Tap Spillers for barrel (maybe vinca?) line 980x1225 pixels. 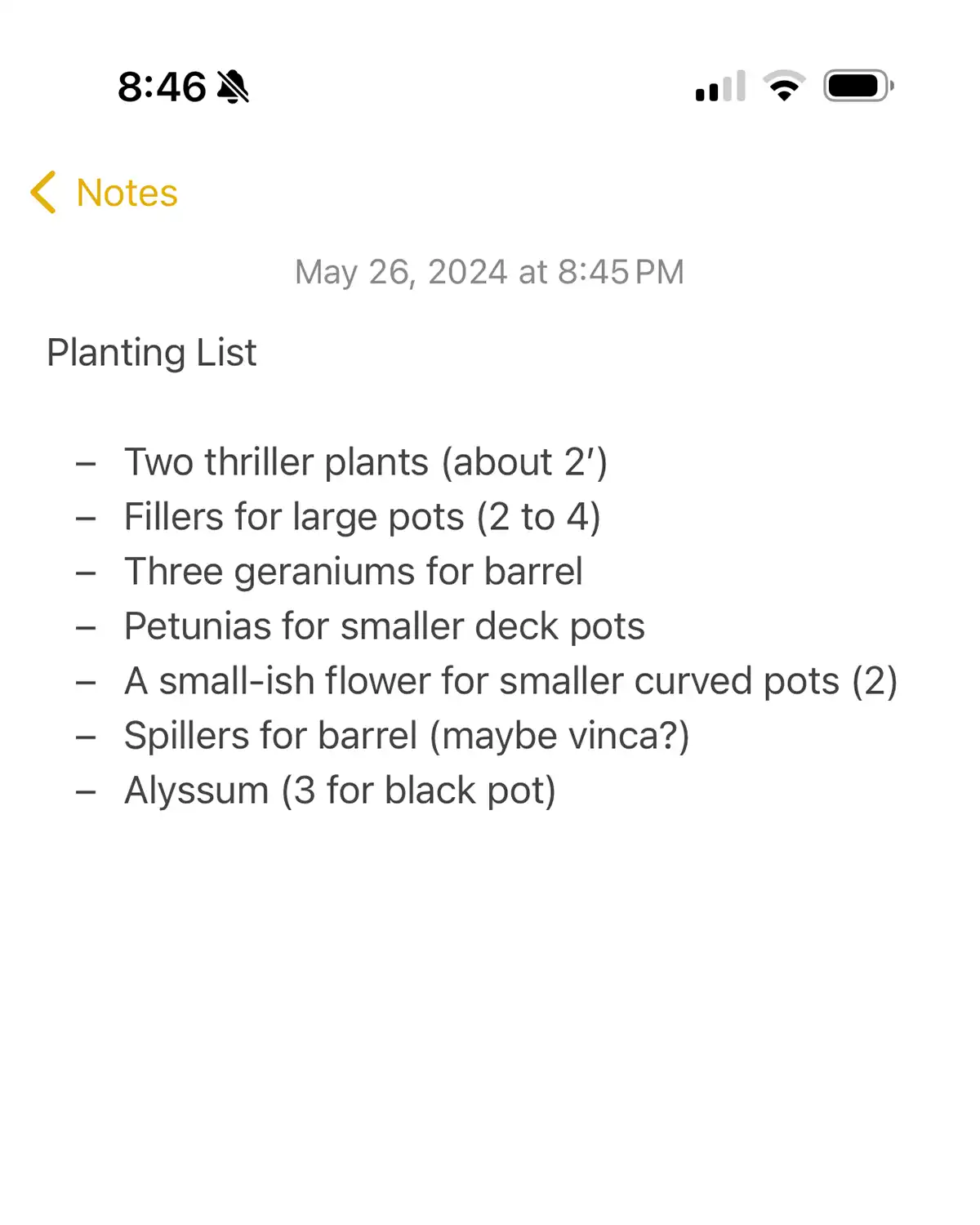407,736
